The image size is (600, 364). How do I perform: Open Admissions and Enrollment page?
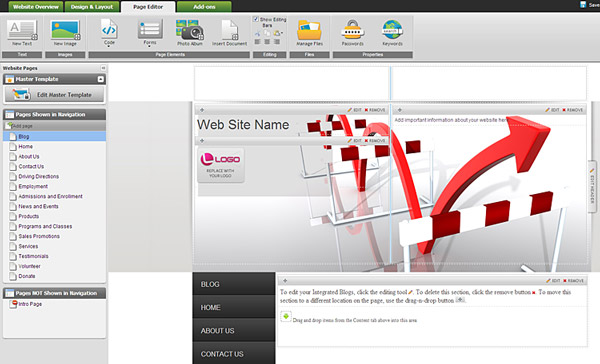coord(51,196)
